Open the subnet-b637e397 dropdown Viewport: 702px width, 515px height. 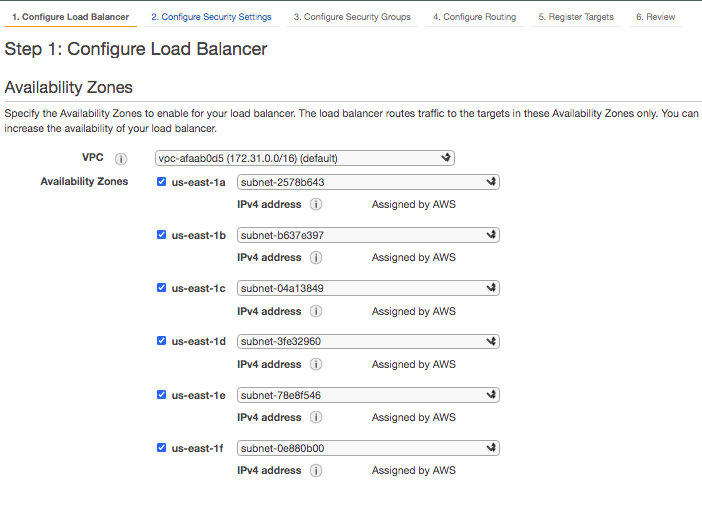pyautogui.click(x=368, y=235)
